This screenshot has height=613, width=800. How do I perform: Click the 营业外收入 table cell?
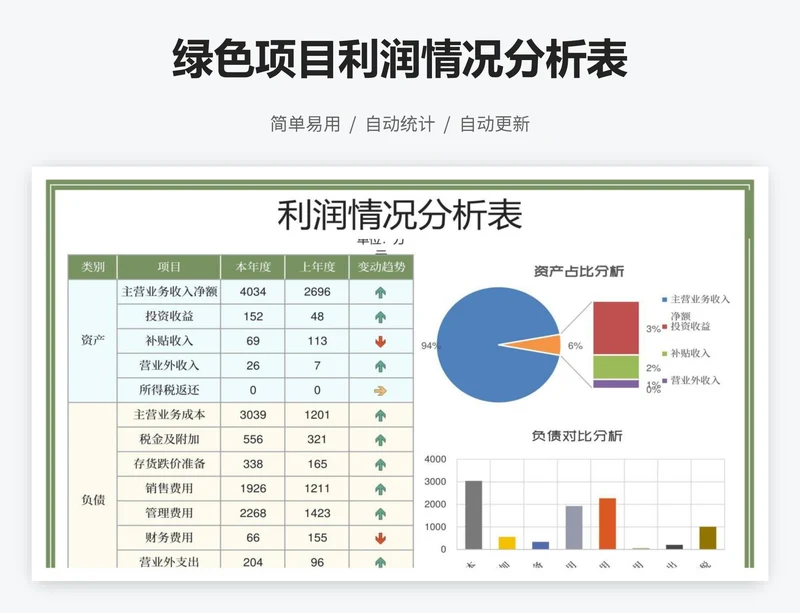169,365
